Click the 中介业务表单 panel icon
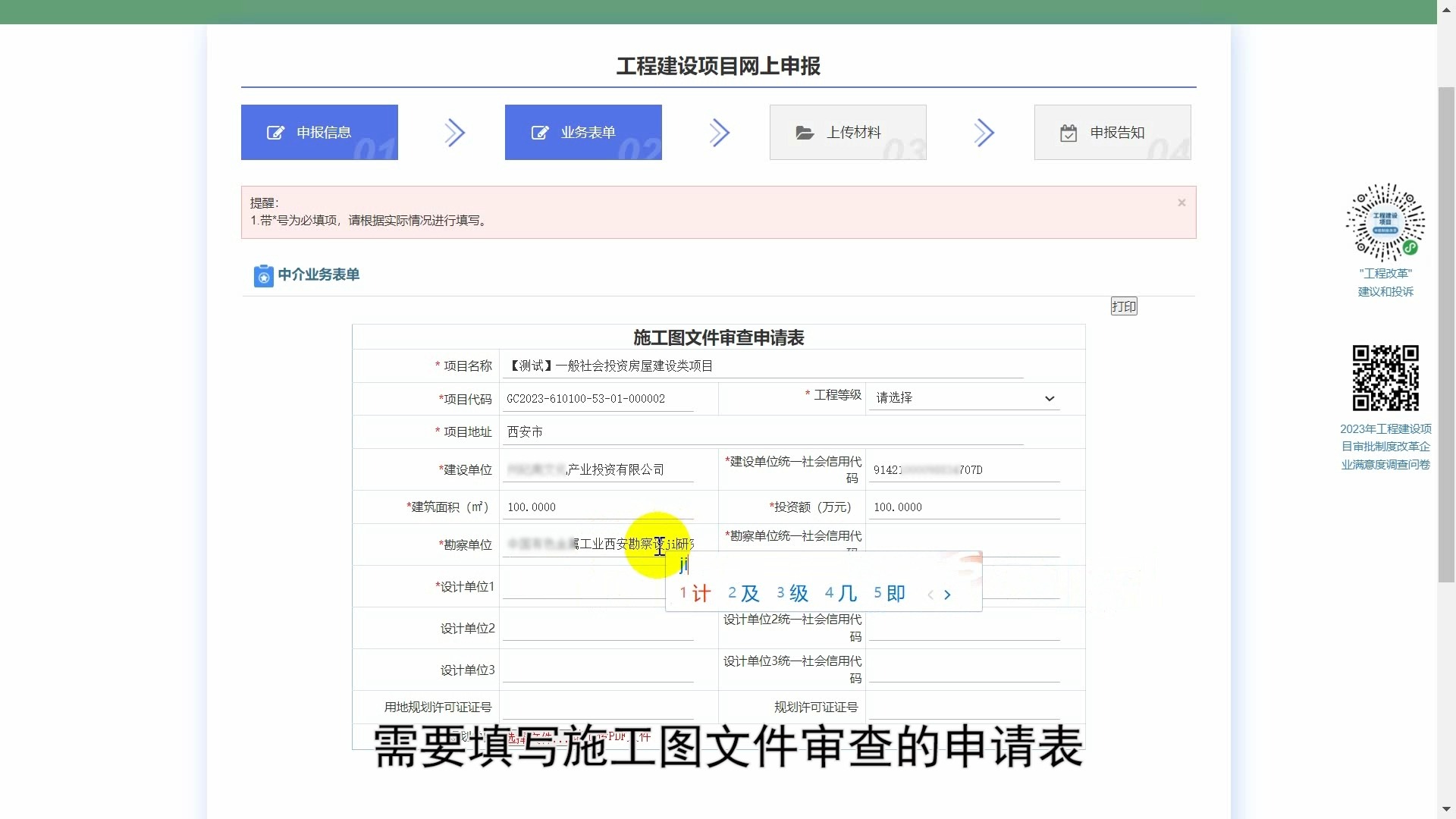Image resolution: width=1456 pixels, height=819 pixels. 262,274
